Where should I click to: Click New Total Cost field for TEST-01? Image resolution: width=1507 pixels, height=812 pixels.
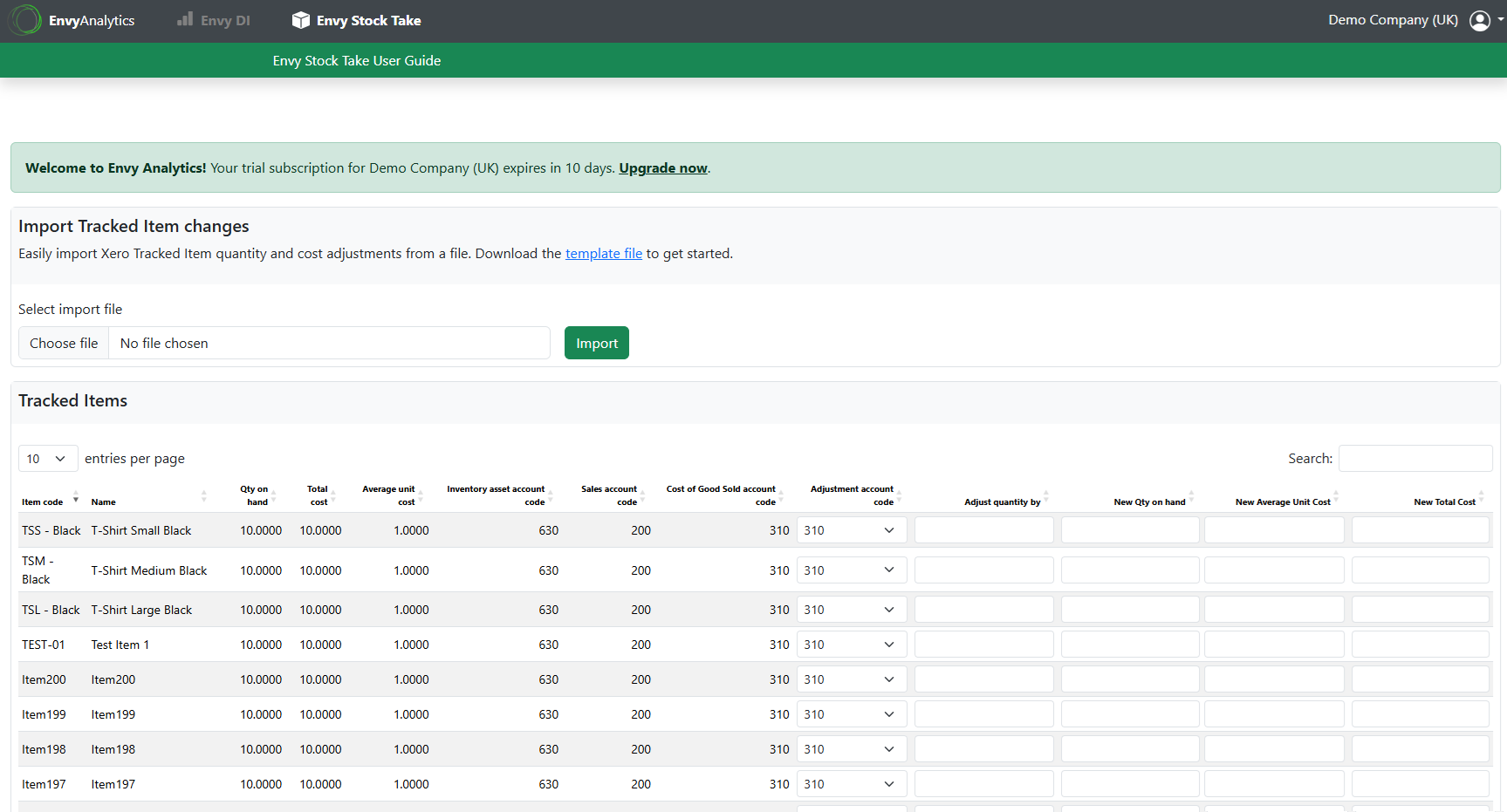[x=1421, y=645]
